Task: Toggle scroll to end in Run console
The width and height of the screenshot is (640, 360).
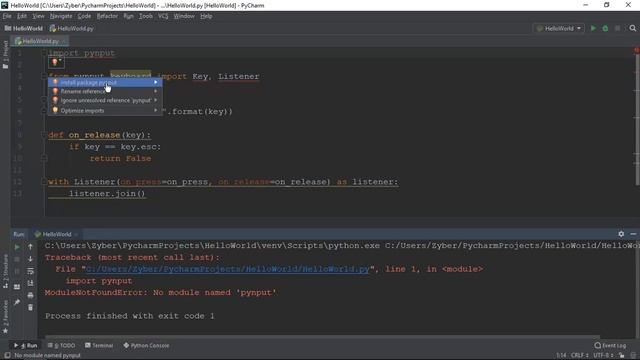Action: click(x=30, y=283)
